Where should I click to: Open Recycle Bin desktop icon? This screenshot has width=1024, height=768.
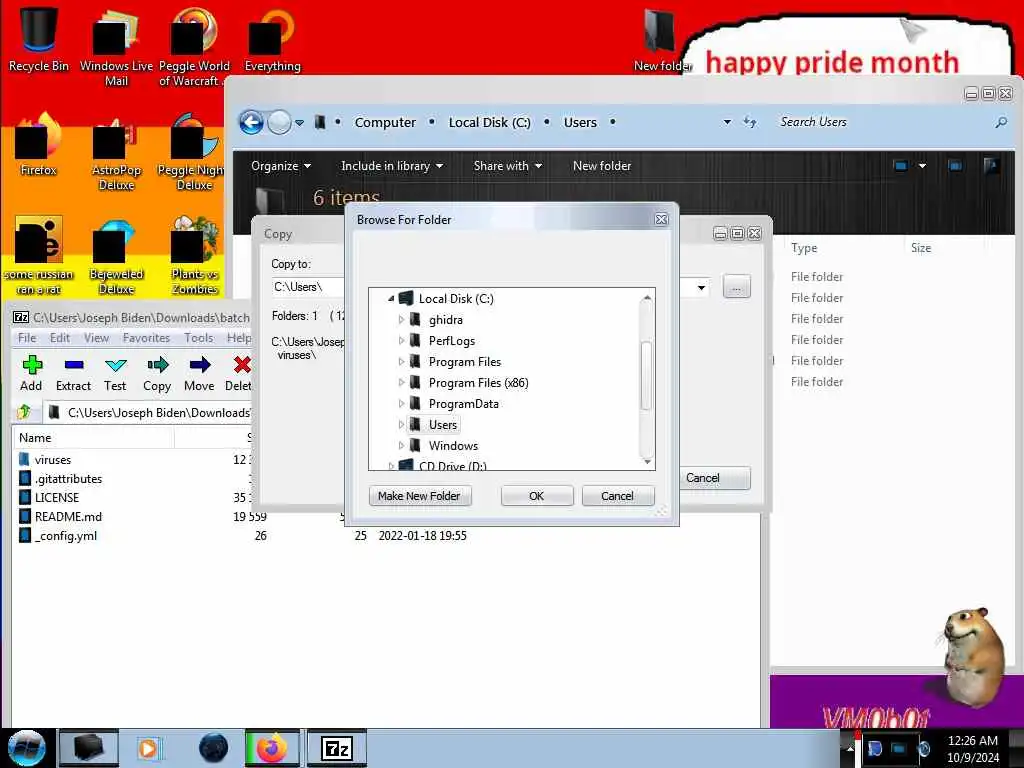click(38, 39)
